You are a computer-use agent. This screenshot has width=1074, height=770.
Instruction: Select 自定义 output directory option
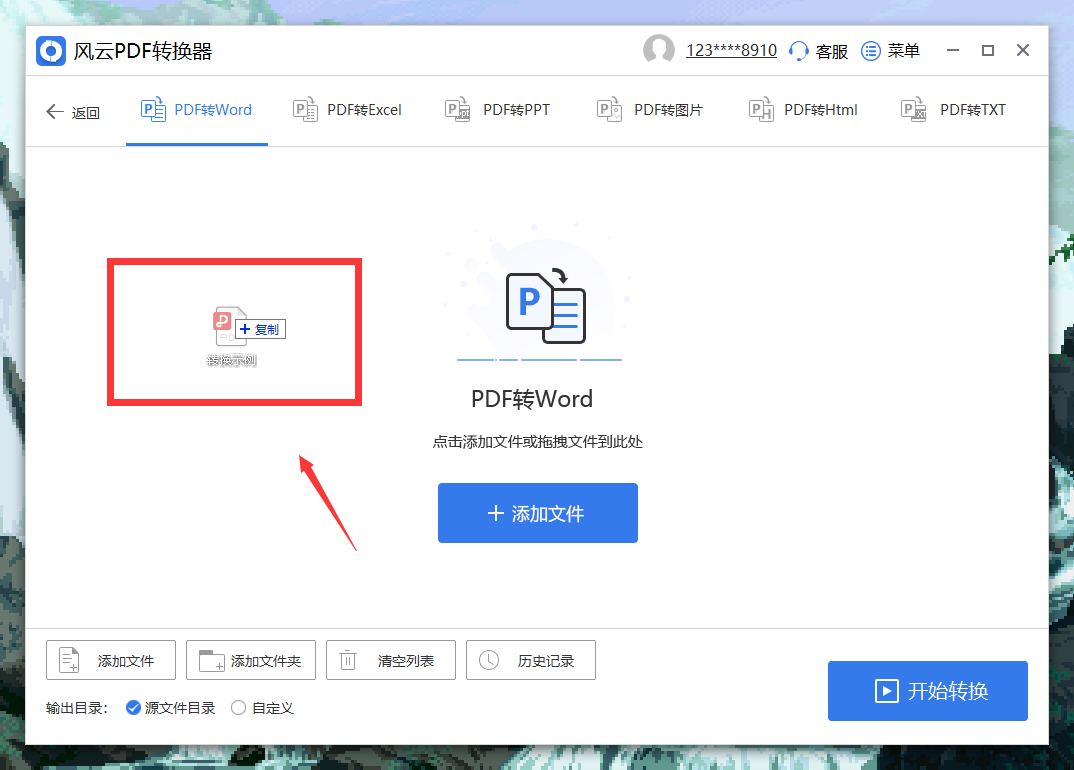[263, 708]
